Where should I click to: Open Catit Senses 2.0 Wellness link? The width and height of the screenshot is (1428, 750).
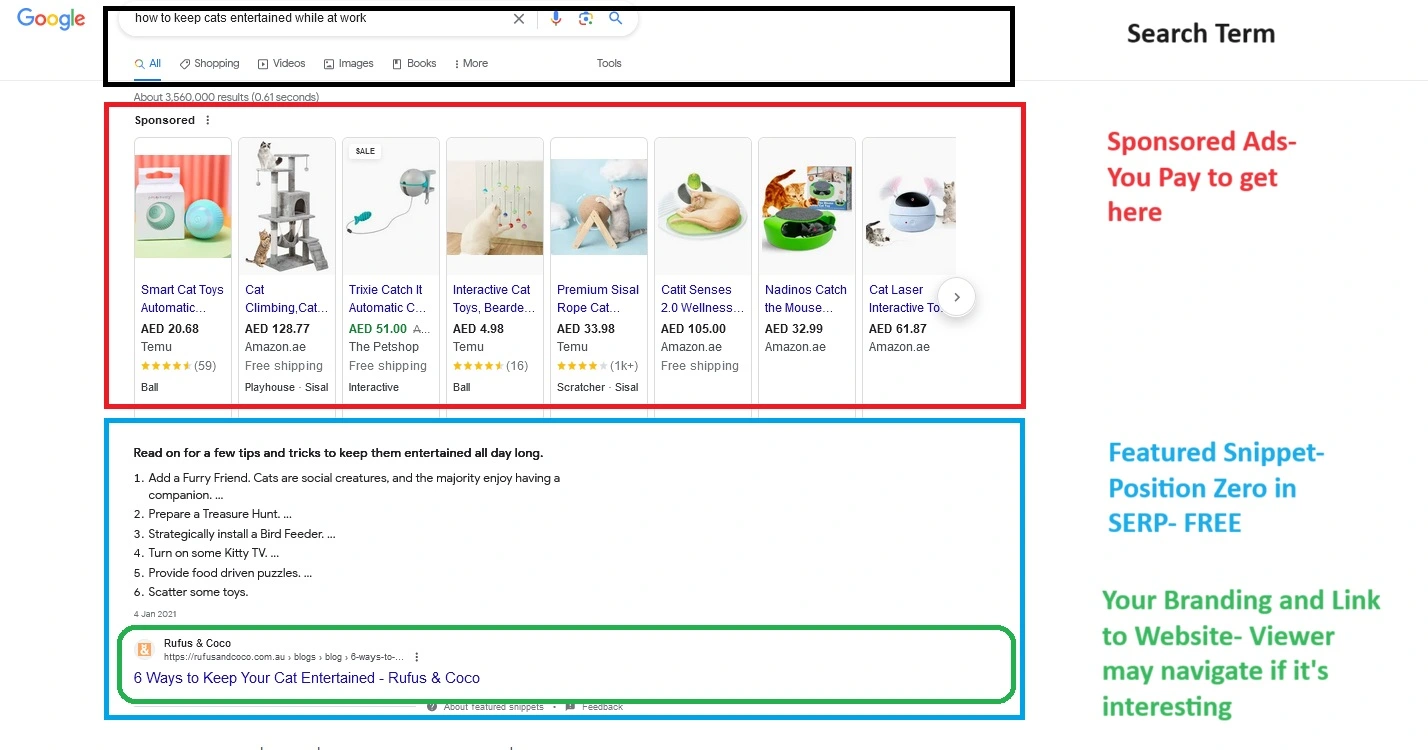[x=701, y=299]
